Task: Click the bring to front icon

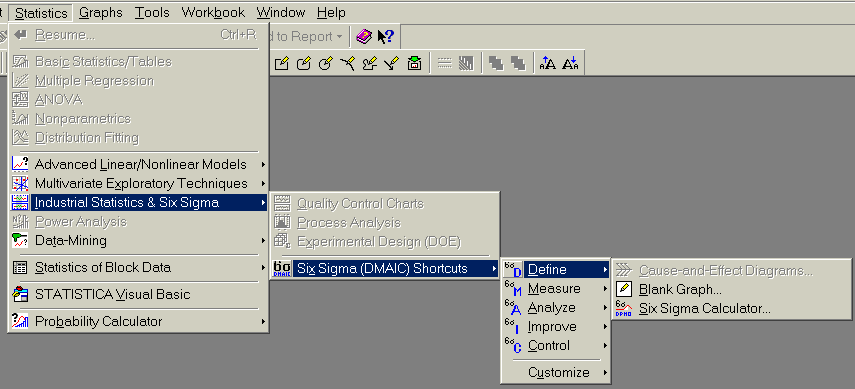Action: click(496, 64)
